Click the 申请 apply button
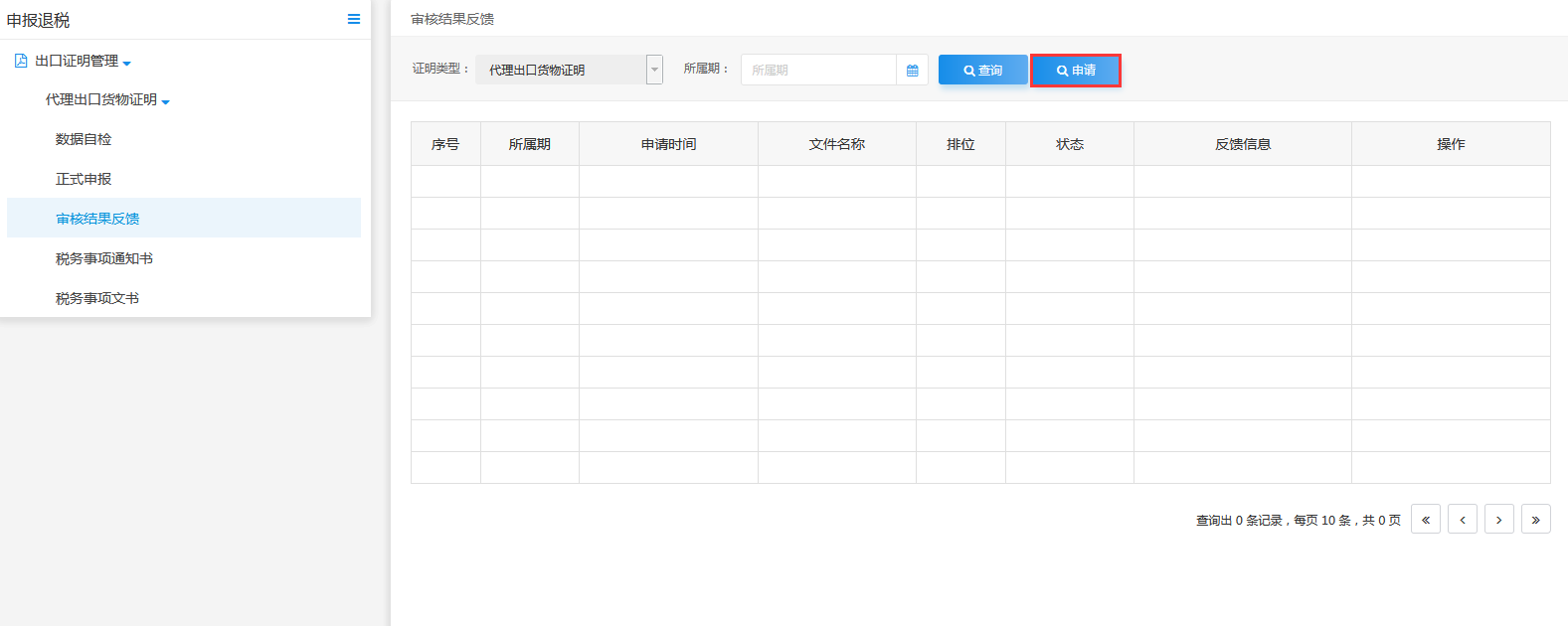1568x626 pixels. tap(1076, 71)
